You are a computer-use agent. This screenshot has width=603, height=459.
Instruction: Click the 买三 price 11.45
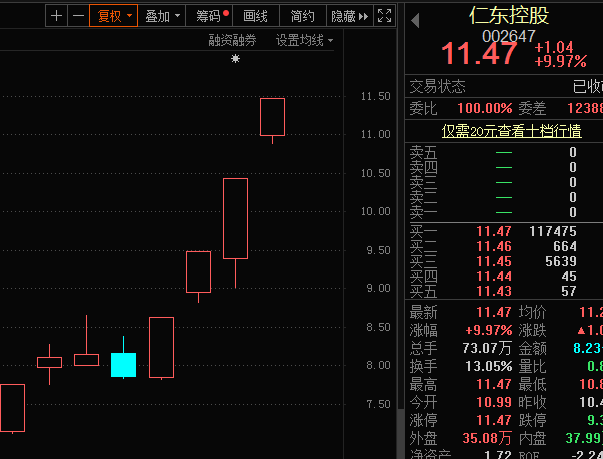click(494, 261)
